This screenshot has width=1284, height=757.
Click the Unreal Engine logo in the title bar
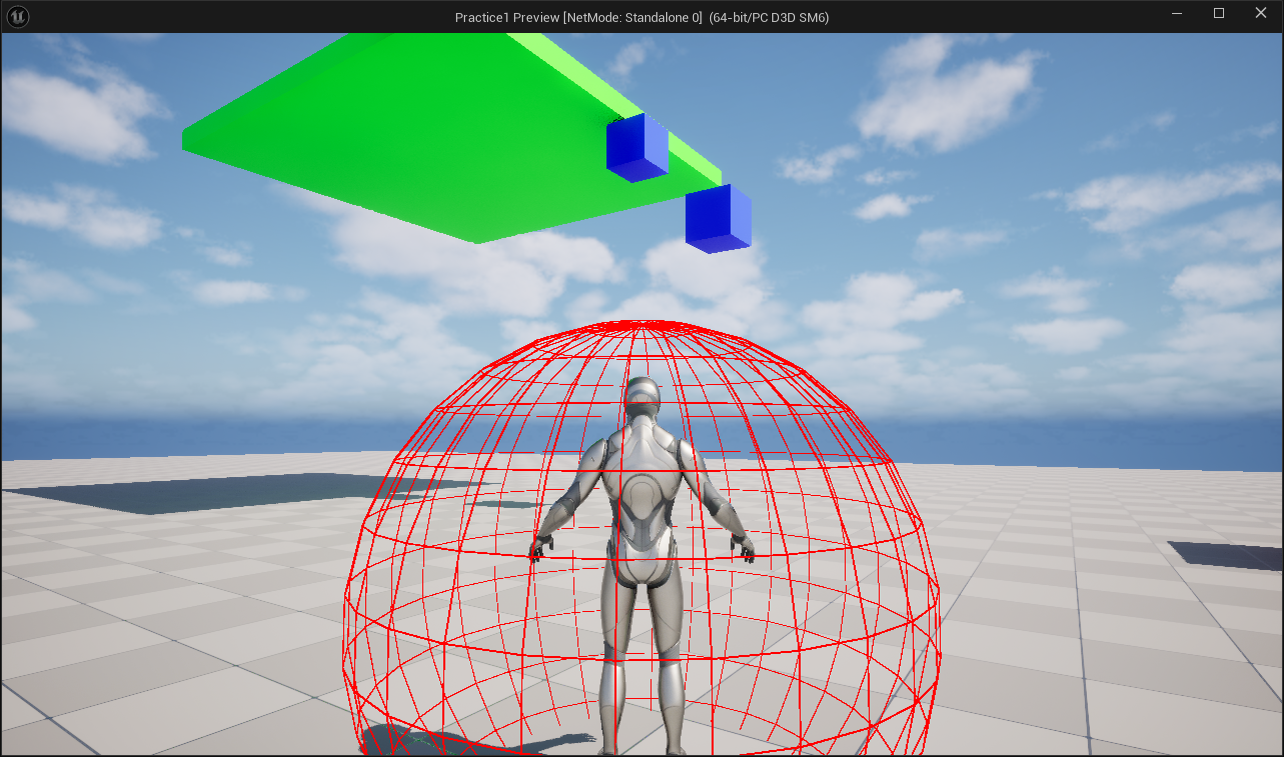point(18,17)
